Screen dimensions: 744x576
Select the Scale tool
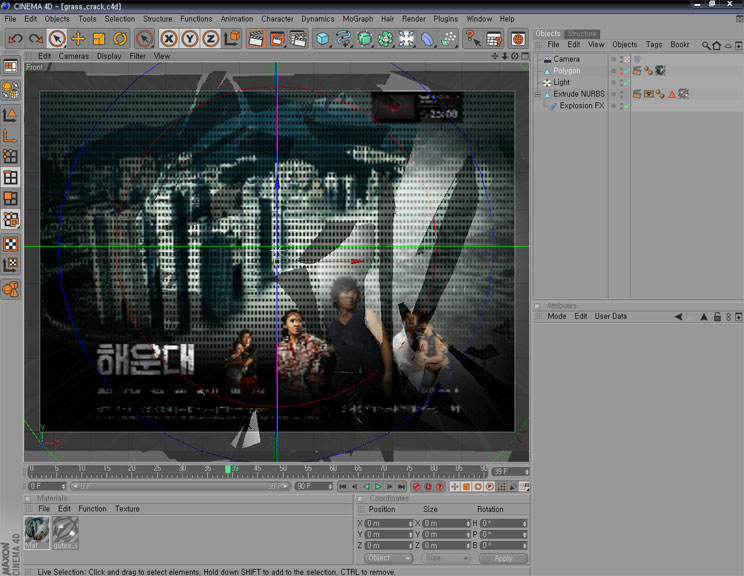tap(99, 38)
